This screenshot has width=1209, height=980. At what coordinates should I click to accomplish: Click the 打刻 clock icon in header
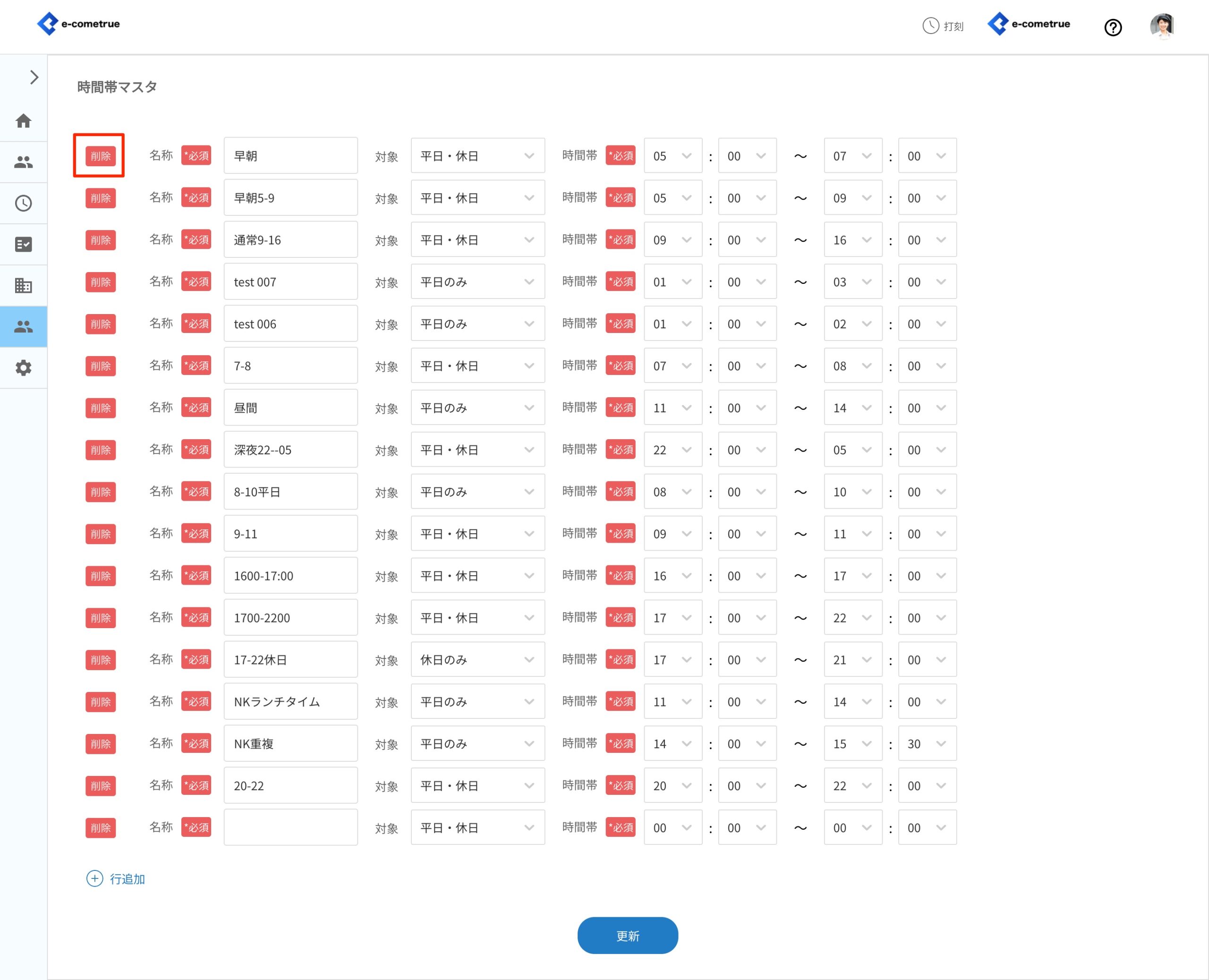931,26
